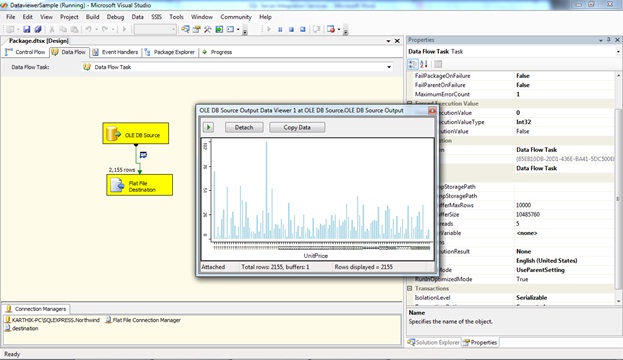
Task: Select the Package.dtsx [Design] document tab
Action: [x=39, y=41]
